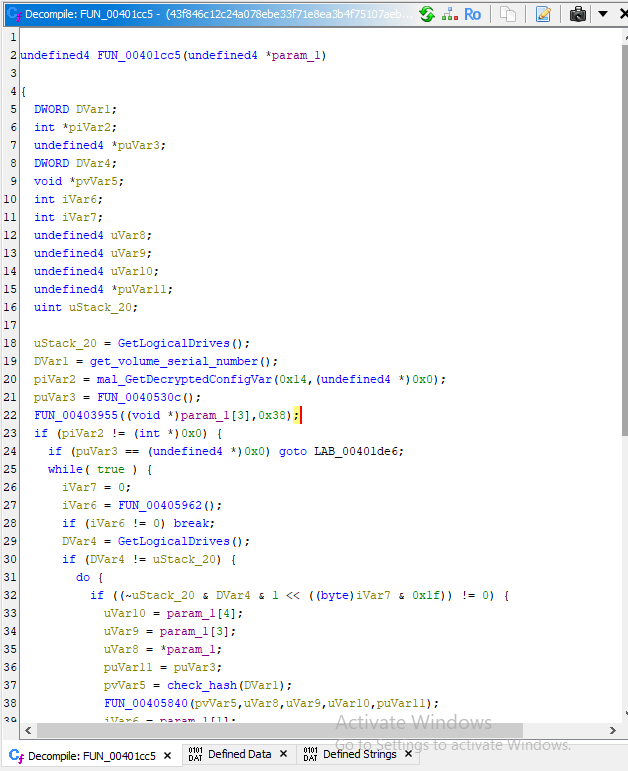Click GetLogicalDrives call on line 29
Viewport: 628px width, 771px height.
click(x=174, y=541)
